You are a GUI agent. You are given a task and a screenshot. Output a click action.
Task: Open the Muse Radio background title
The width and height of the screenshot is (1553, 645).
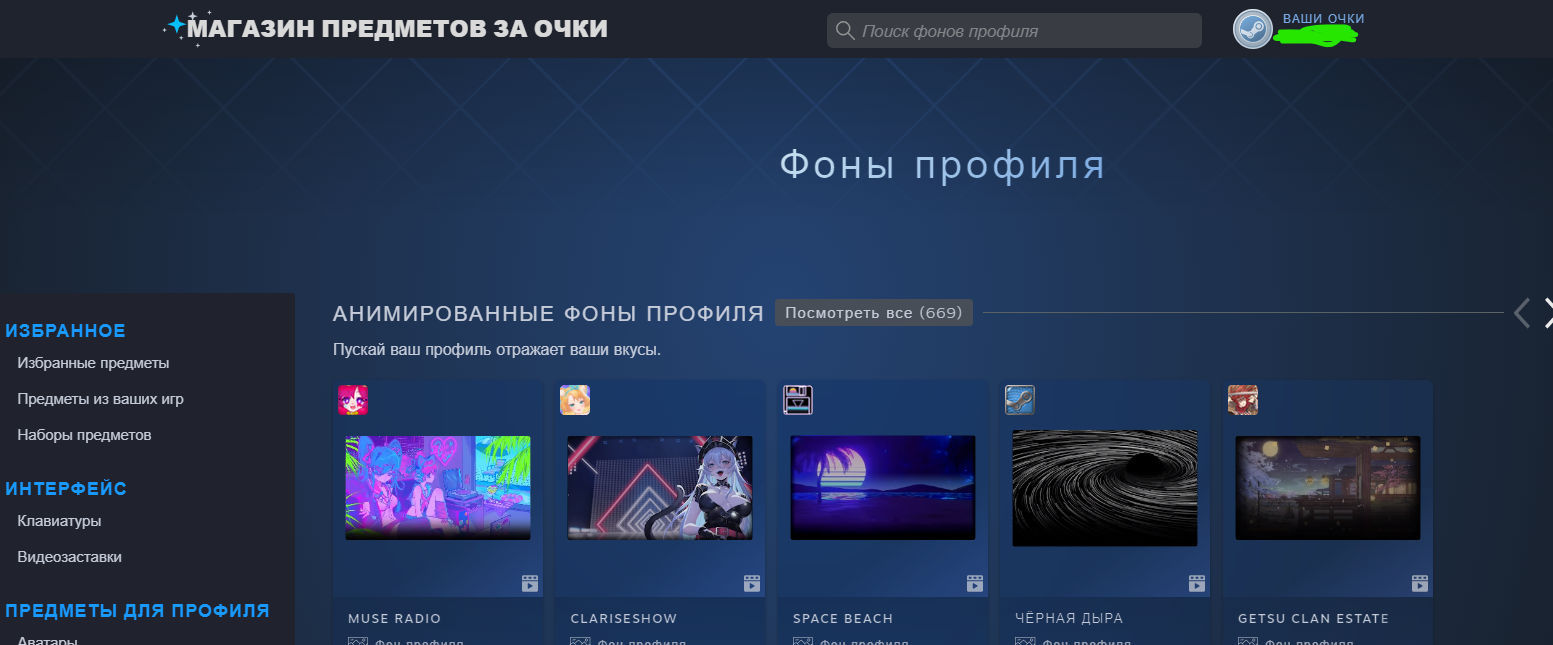(x=394, y=618)
